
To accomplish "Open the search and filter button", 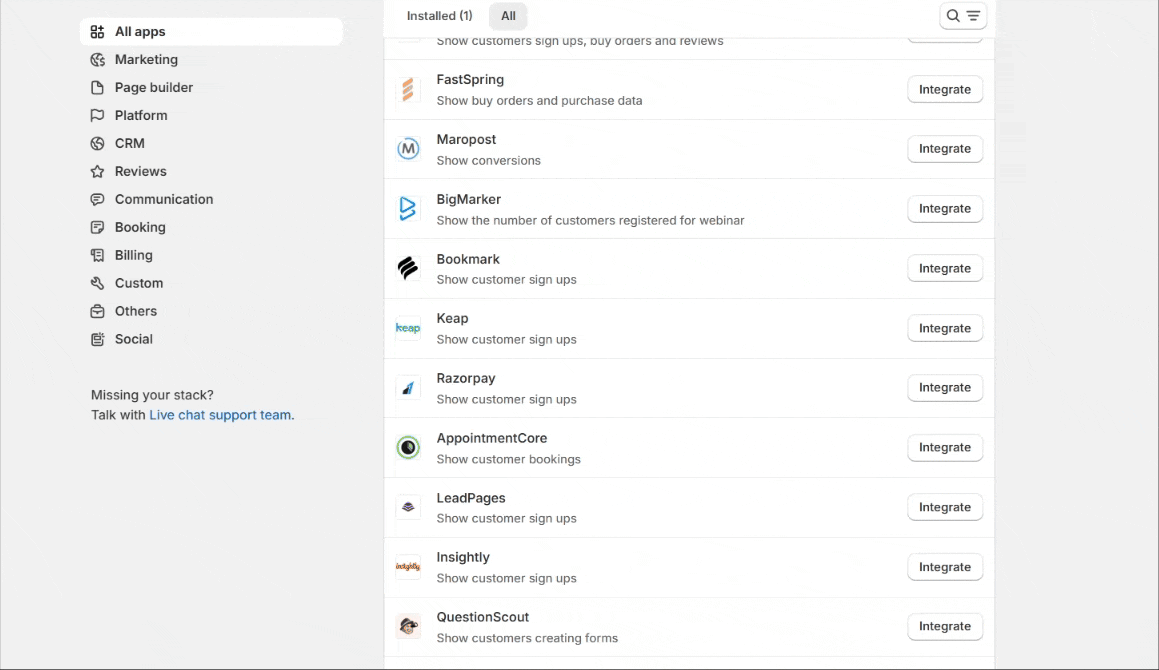I will (x=963, y=16).
